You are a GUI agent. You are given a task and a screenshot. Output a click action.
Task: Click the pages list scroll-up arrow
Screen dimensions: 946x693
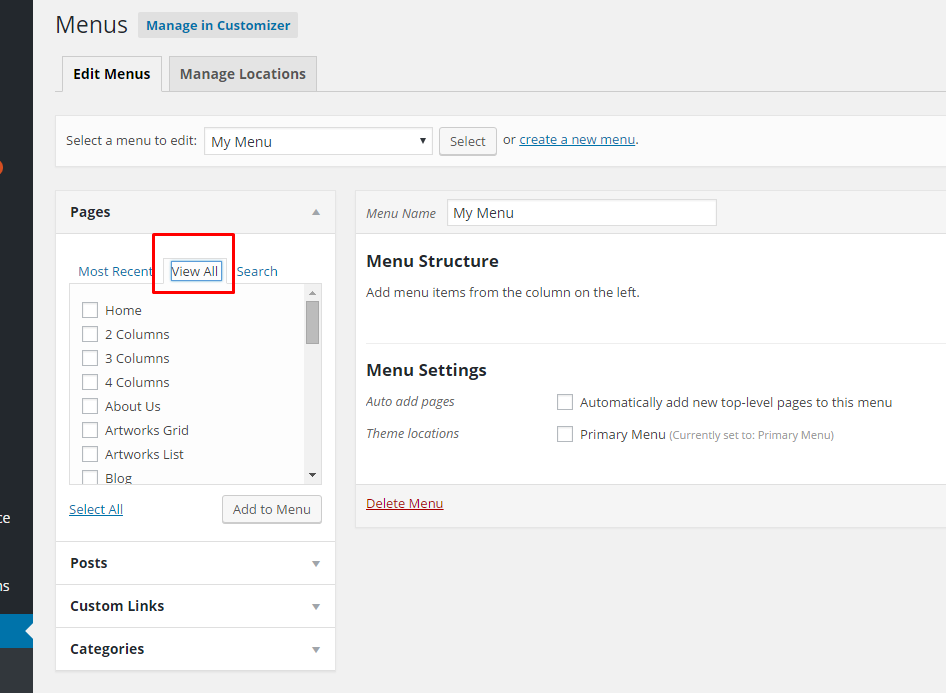pyautogui.click(x=312, y=293)
